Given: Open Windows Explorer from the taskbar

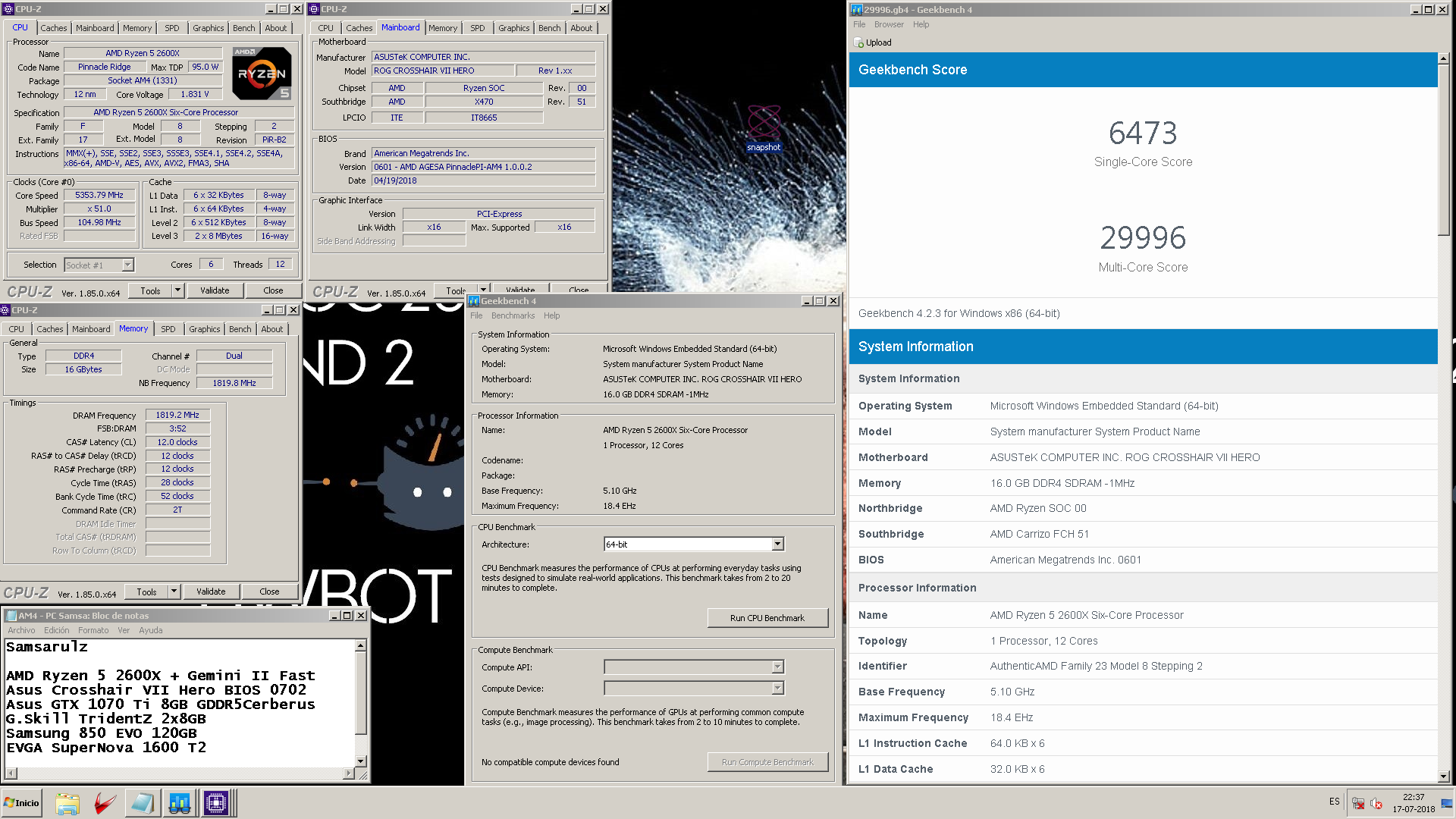Looking at the screenshot, I should coord(67,803).
